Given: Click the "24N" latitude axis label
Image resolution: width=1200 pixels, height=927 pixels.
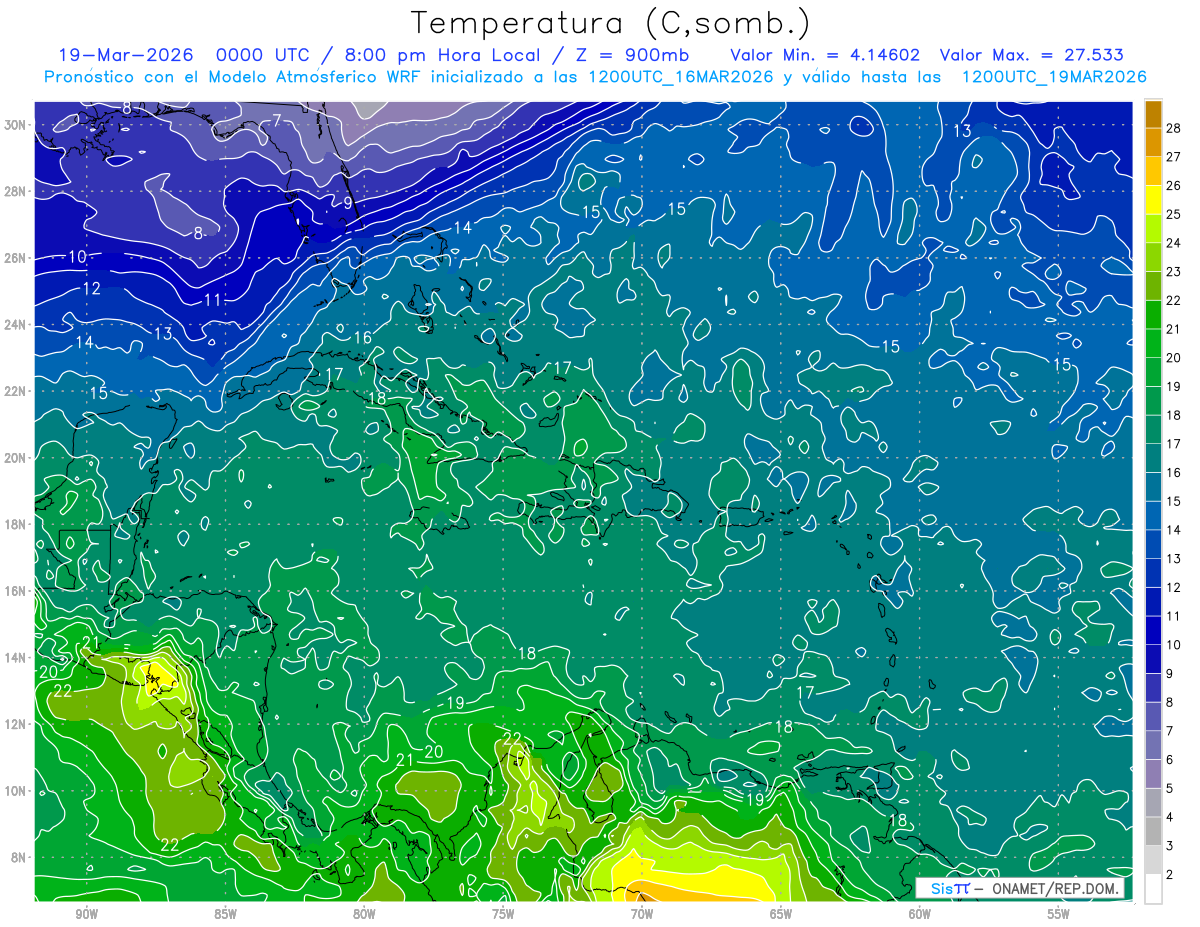Looking at the screenshot, I should [x=16, y=324].
